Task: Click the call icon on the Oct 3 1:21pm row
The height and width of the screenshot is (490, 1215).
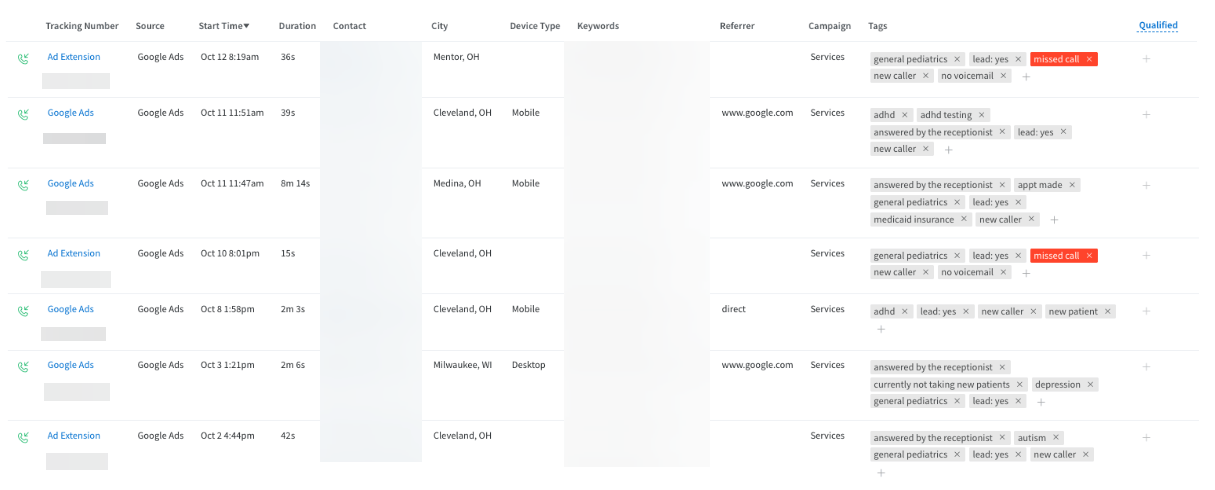Action: pyautogui.click(x=23, y=366)
